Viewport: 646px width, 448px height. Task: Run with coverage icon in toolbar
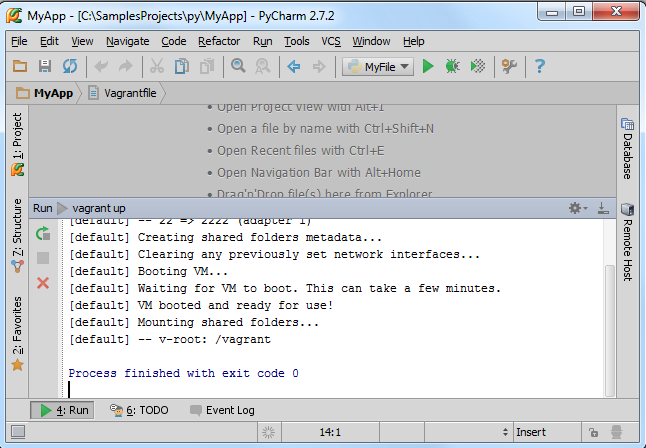(x=478, y=66)
